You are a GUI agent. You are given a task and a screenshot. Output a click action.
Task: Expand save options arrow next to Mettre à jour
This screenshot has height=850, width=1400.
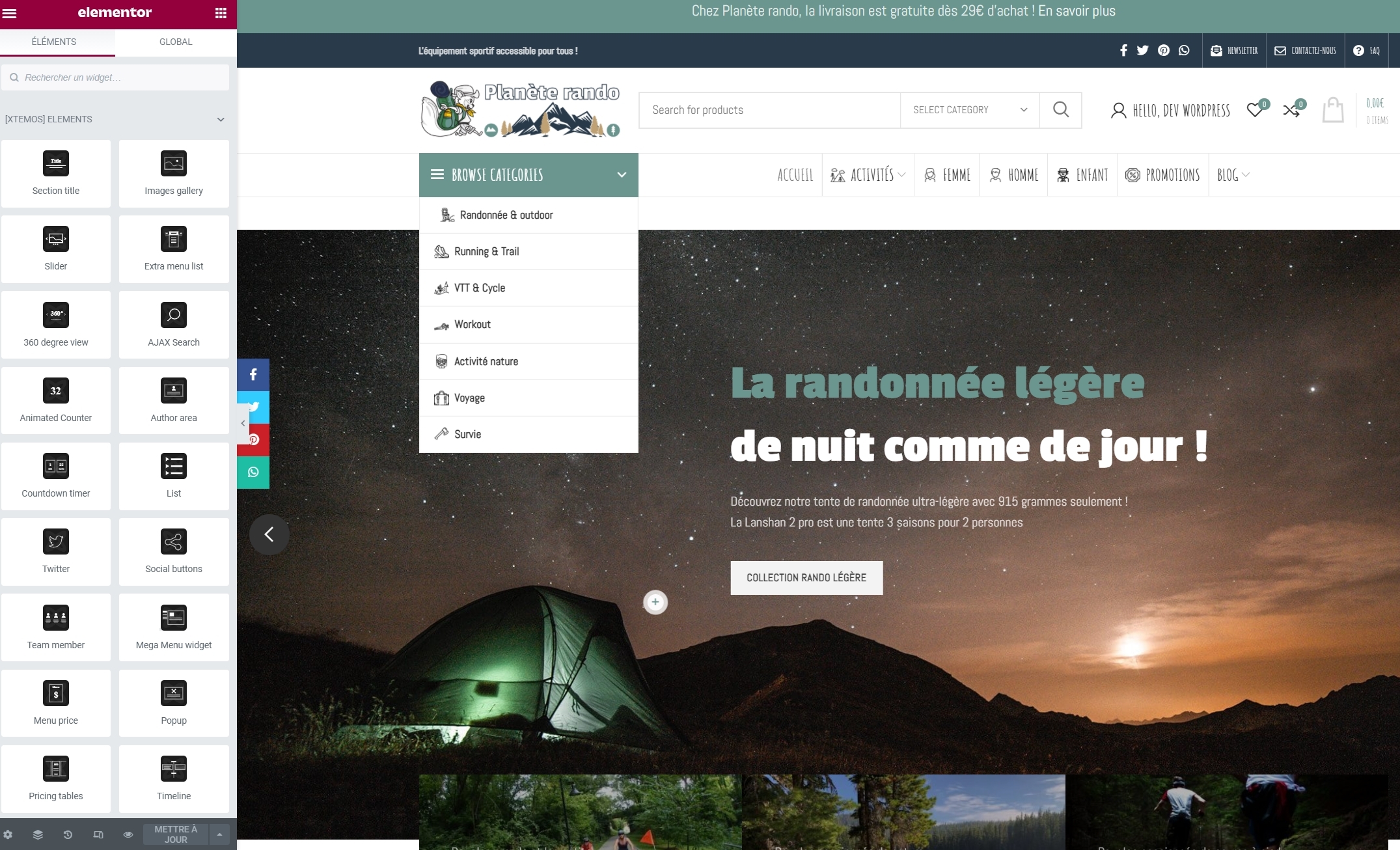point(219,834)
